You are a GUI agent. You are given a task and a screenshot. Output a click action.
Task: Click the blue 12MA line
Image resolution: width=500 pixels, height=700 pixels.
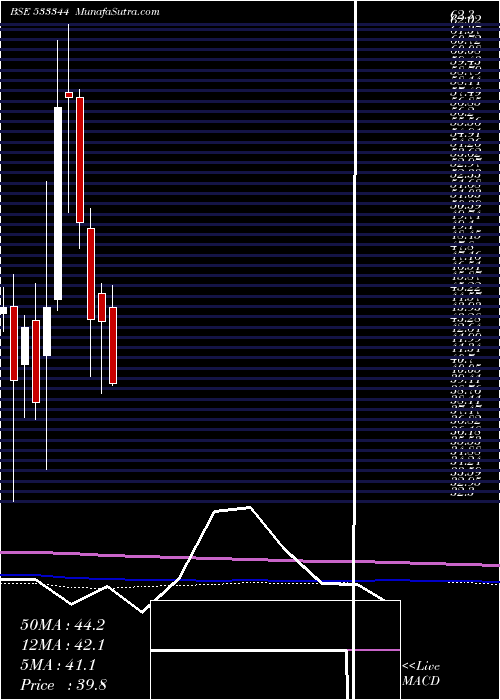(250, 580)
